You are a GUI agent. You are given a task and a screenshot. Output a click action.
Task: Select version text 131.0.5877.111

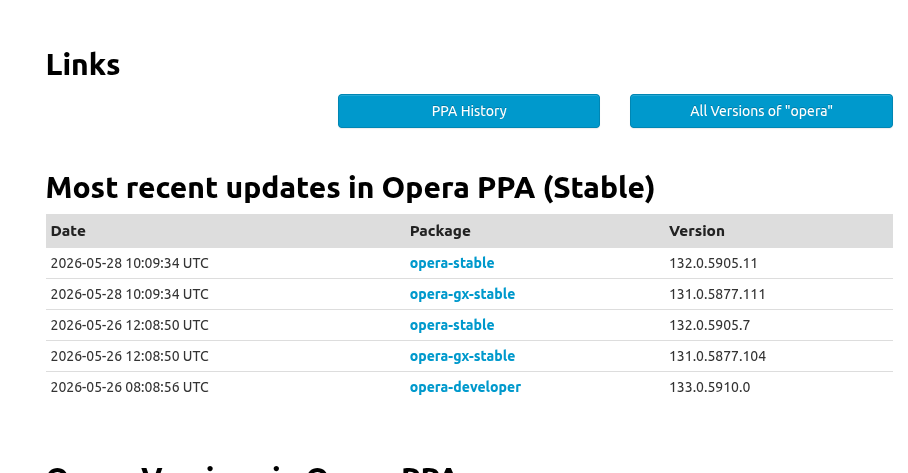point(717,294)
